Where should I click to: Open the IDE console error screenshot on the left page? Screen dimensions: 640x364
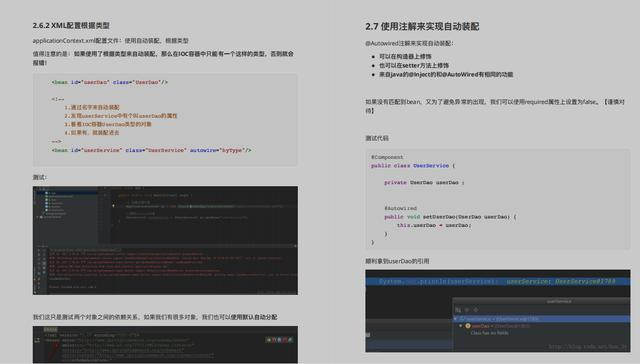pyautogui.click(x=165, y=240)
